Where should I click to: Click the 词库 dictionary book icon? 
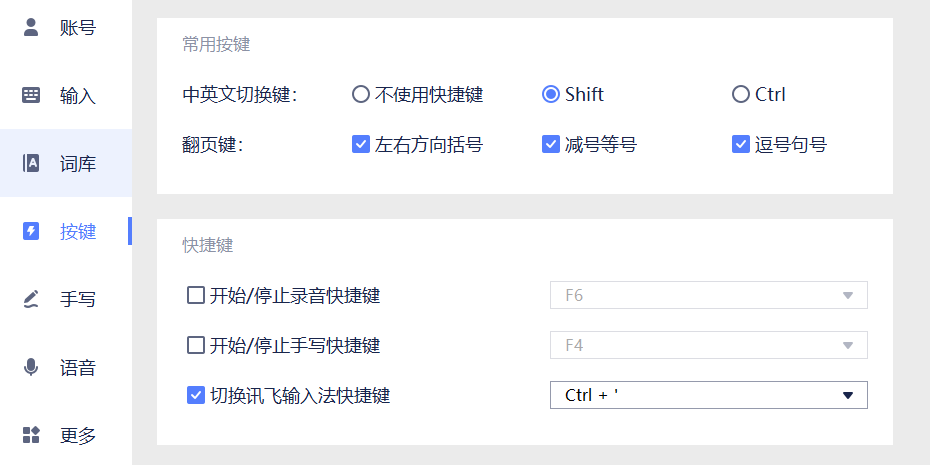31,163
